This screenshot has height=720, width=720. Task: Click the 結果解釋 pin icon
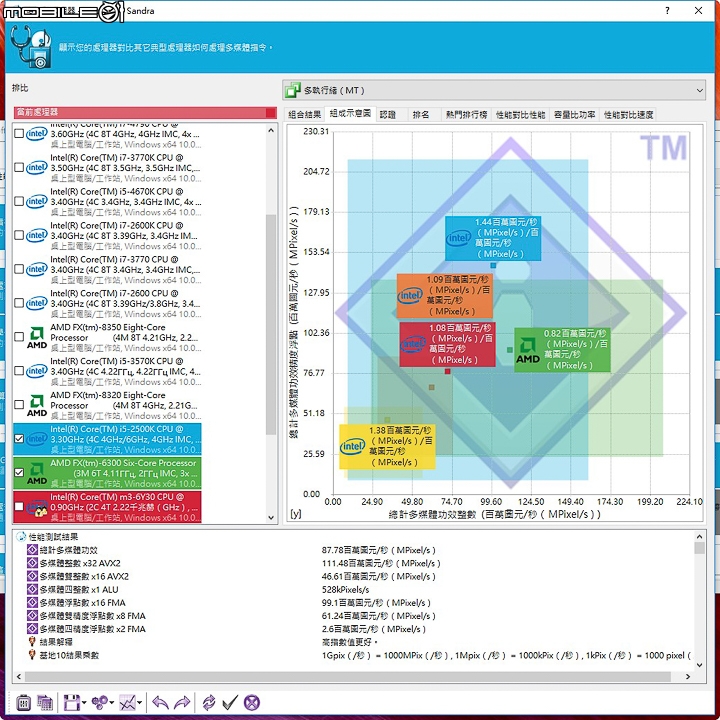tap(32, 641)
